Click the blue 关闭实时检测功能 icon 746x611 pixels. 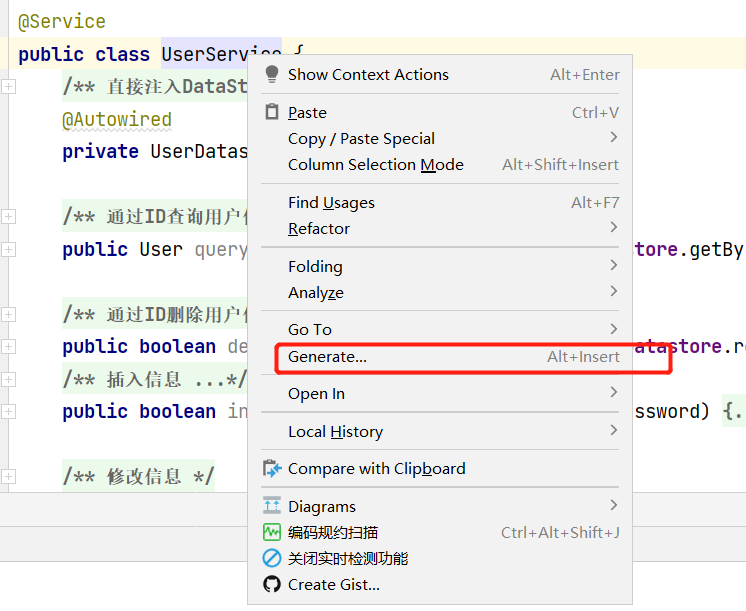tap(272, 558)
